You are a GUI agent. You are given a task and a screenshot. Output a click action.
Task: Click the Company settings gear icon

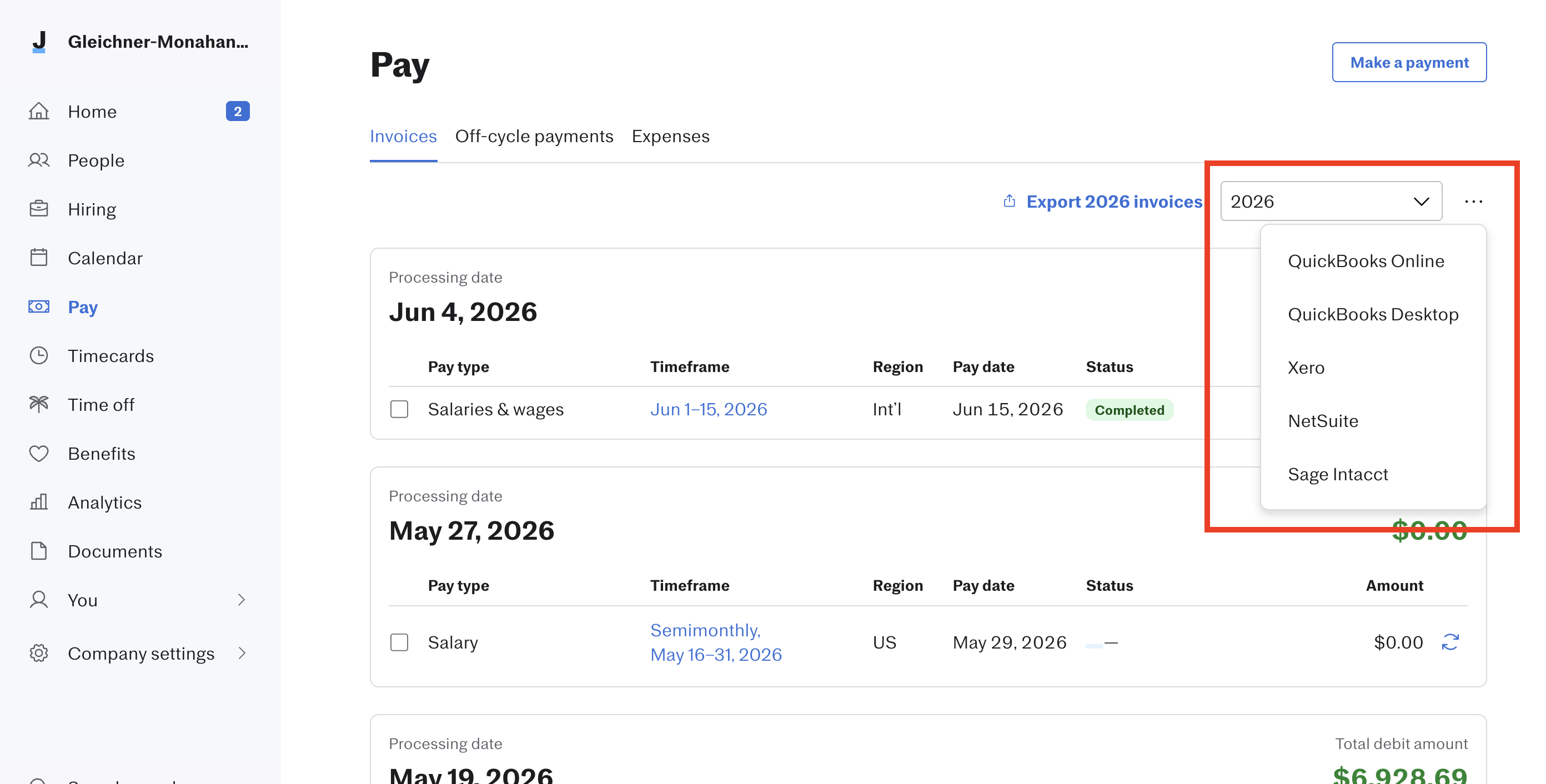[39, 653]
